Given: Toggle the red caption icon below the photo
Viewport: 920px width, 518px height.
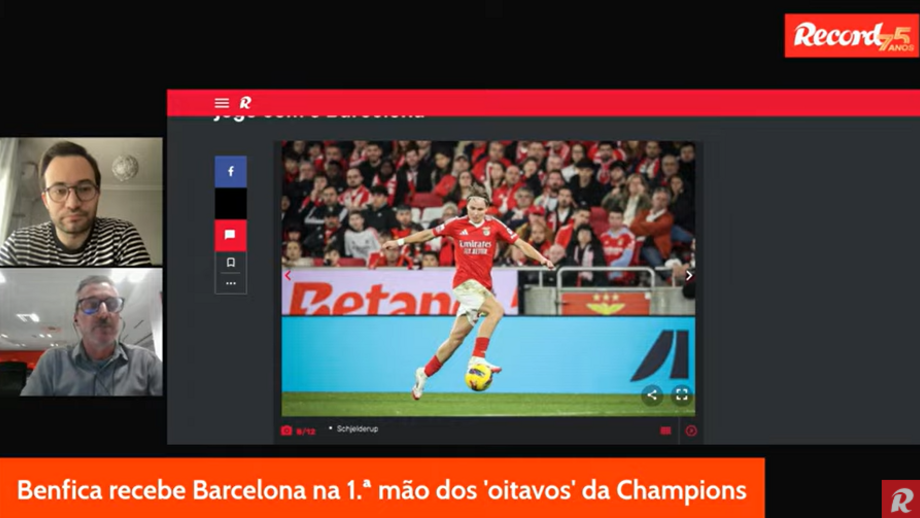Looking at the screenshot, I should click(665, 431).
